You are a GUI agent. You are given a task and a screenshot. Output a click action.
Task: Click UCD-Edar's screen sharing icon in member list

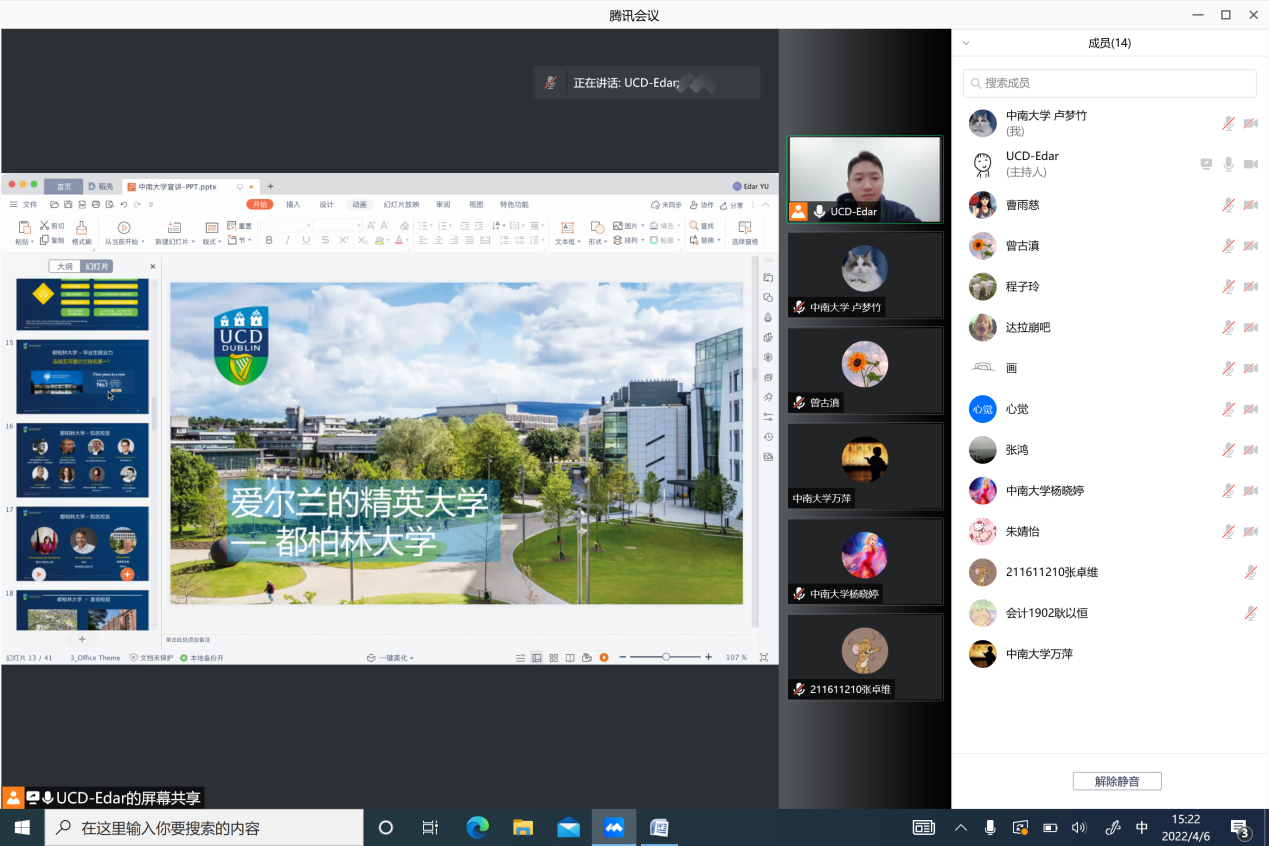1206,164
